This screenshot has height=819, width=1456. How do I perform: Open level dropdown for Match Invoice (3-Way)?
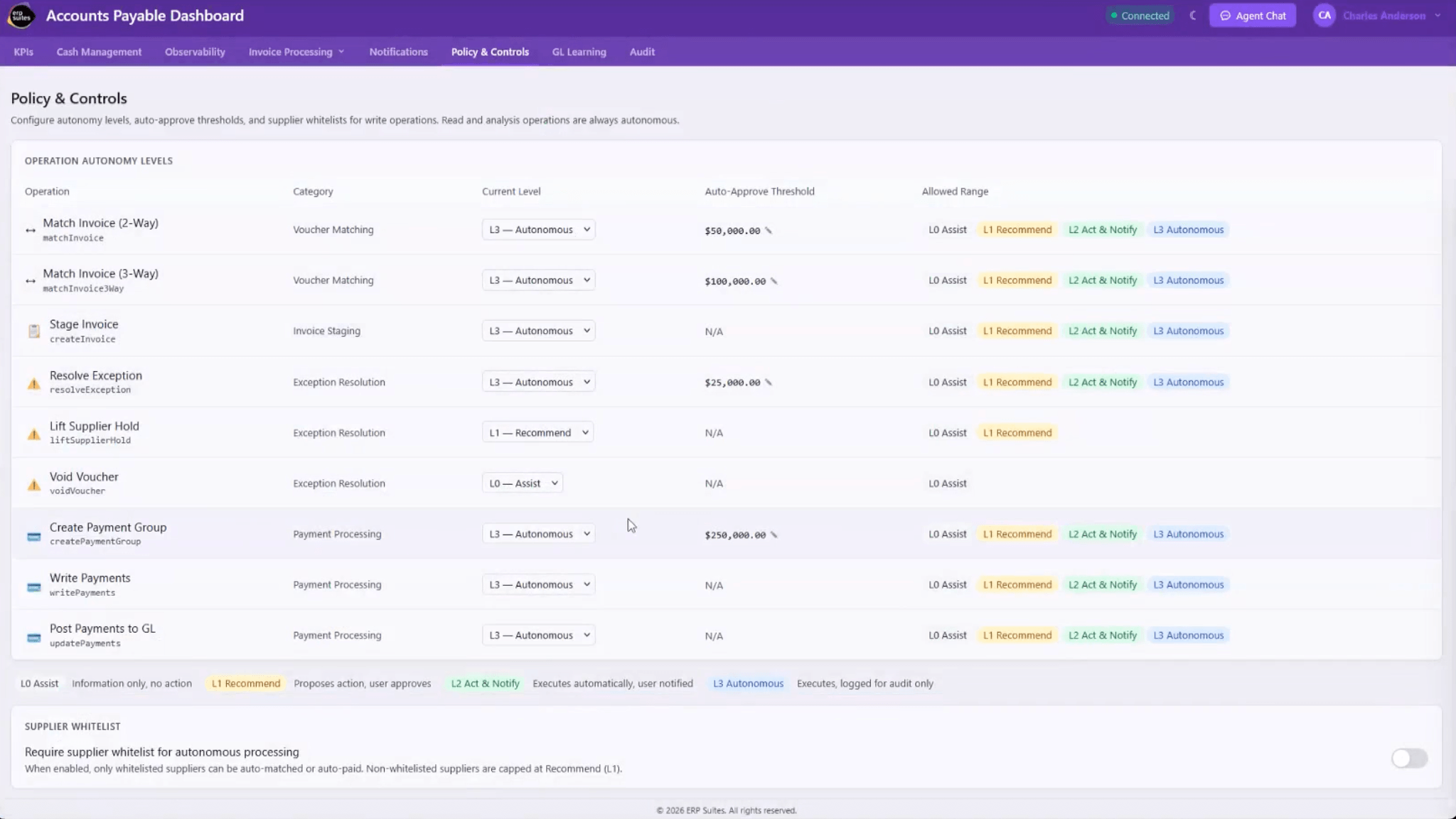tap(538, 280)
